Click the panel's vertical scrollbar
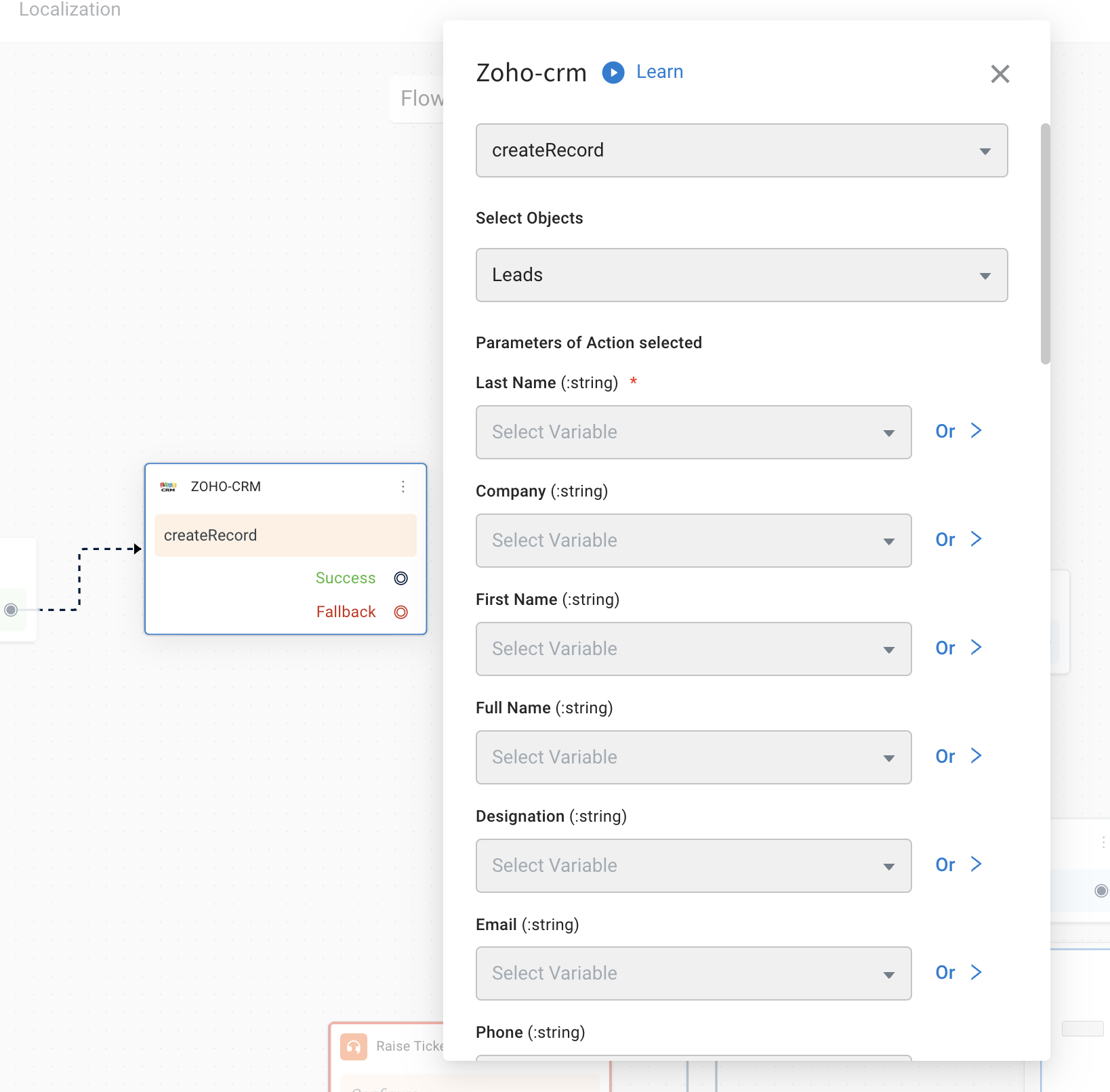This screenshot has width=1110, height=1092. point(1045,244)
